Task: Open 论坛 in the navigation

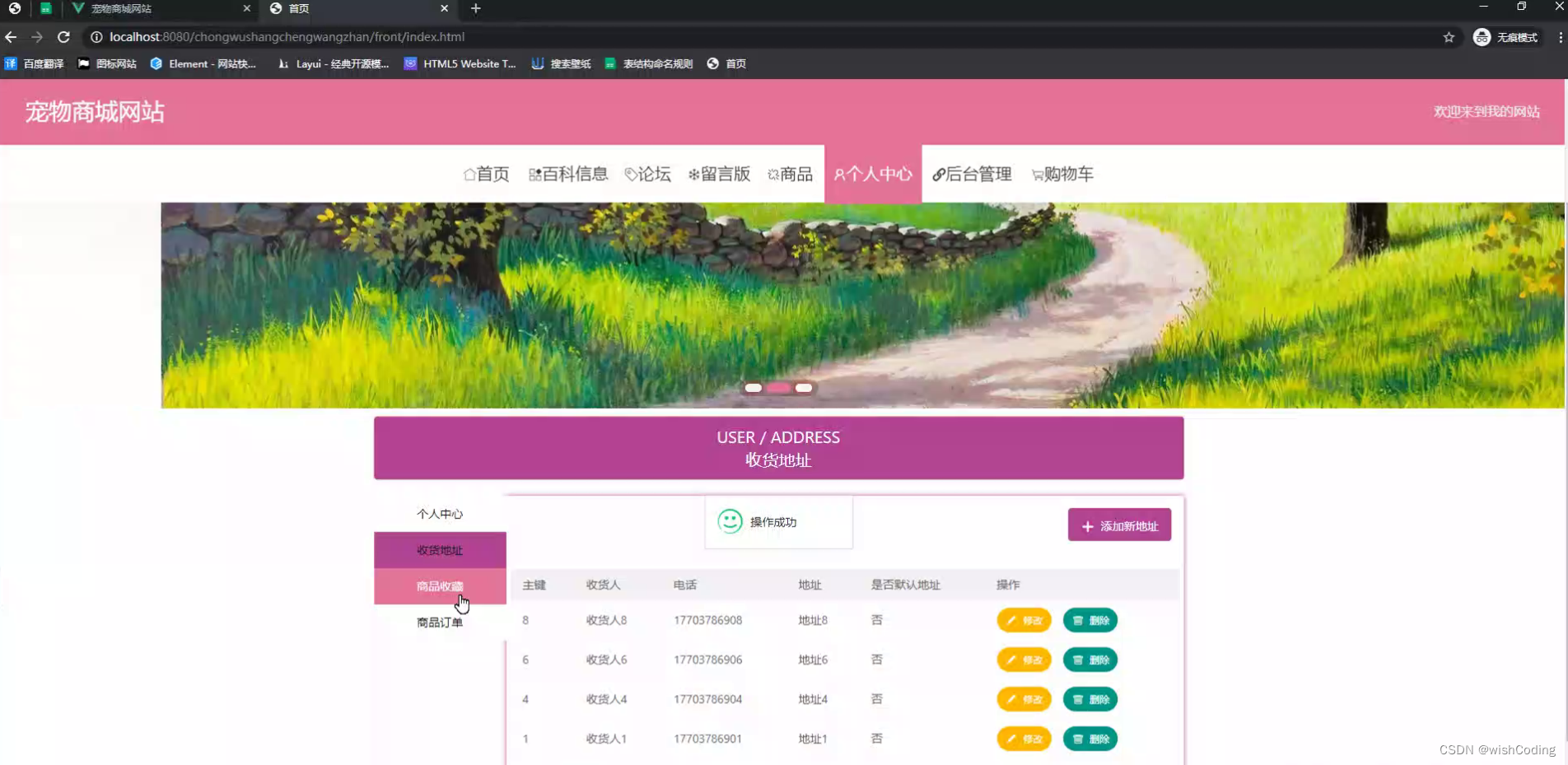Action: (648, 174)
